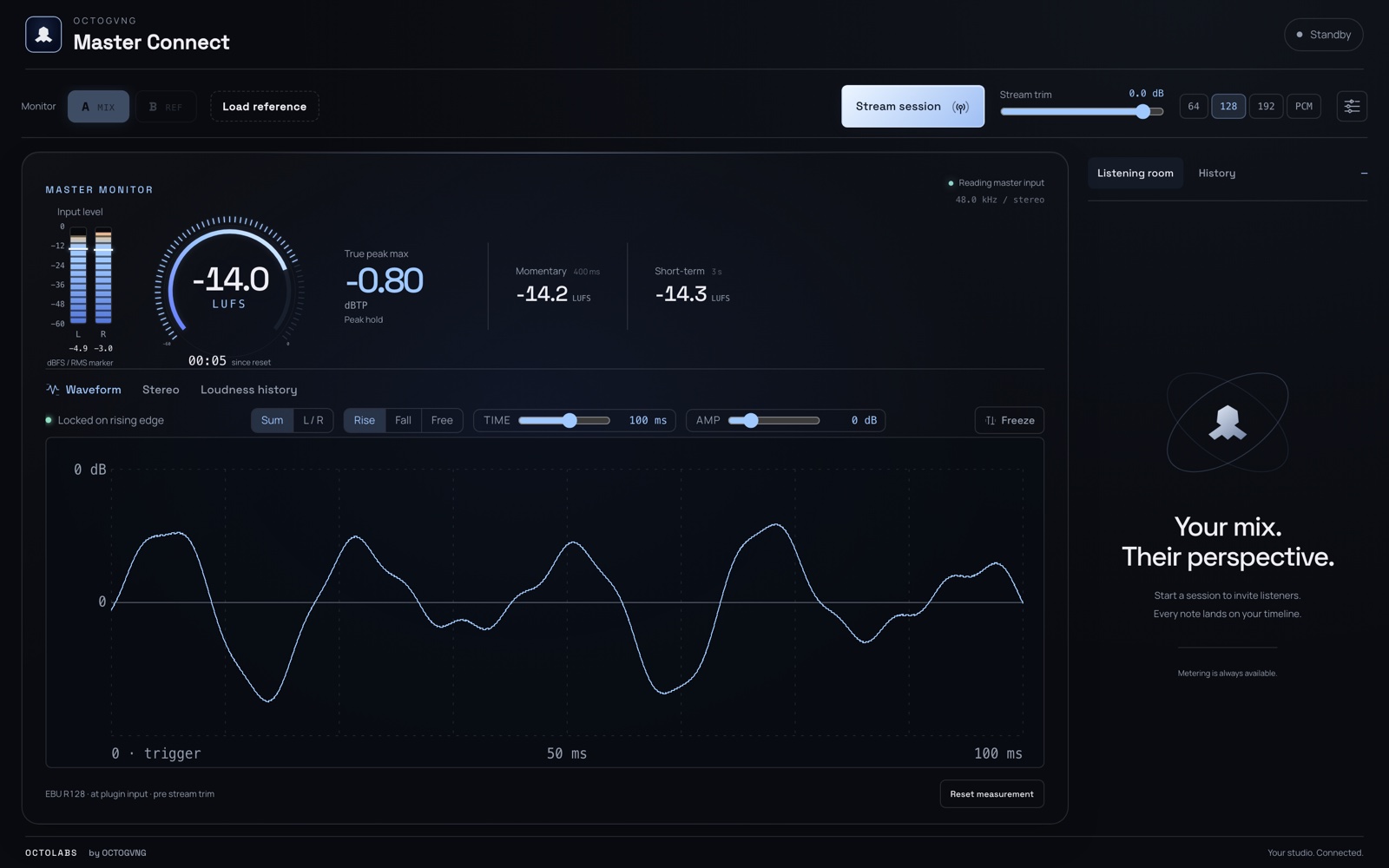Select PCM stream quality
This screenshot has width=1389, height=868.
[1304, 106]
